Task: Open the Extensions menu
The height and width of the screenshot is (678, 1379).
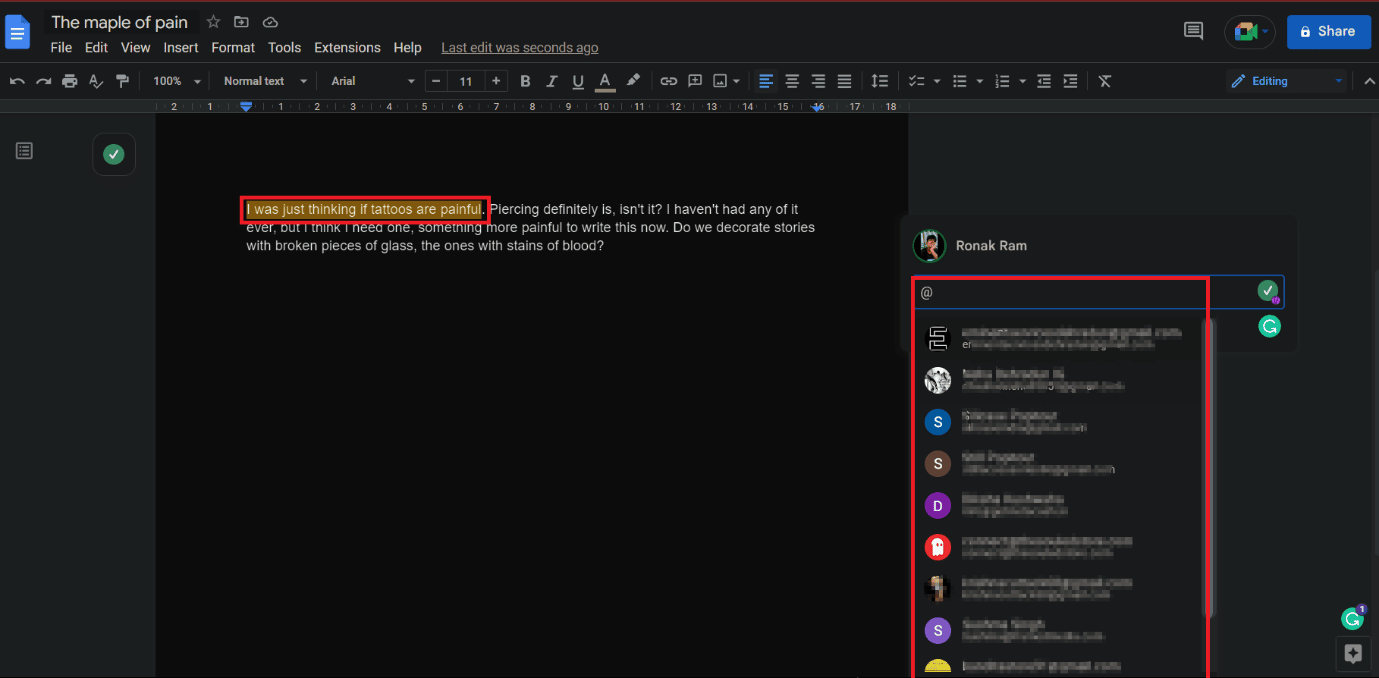Action: coord(347,48)
